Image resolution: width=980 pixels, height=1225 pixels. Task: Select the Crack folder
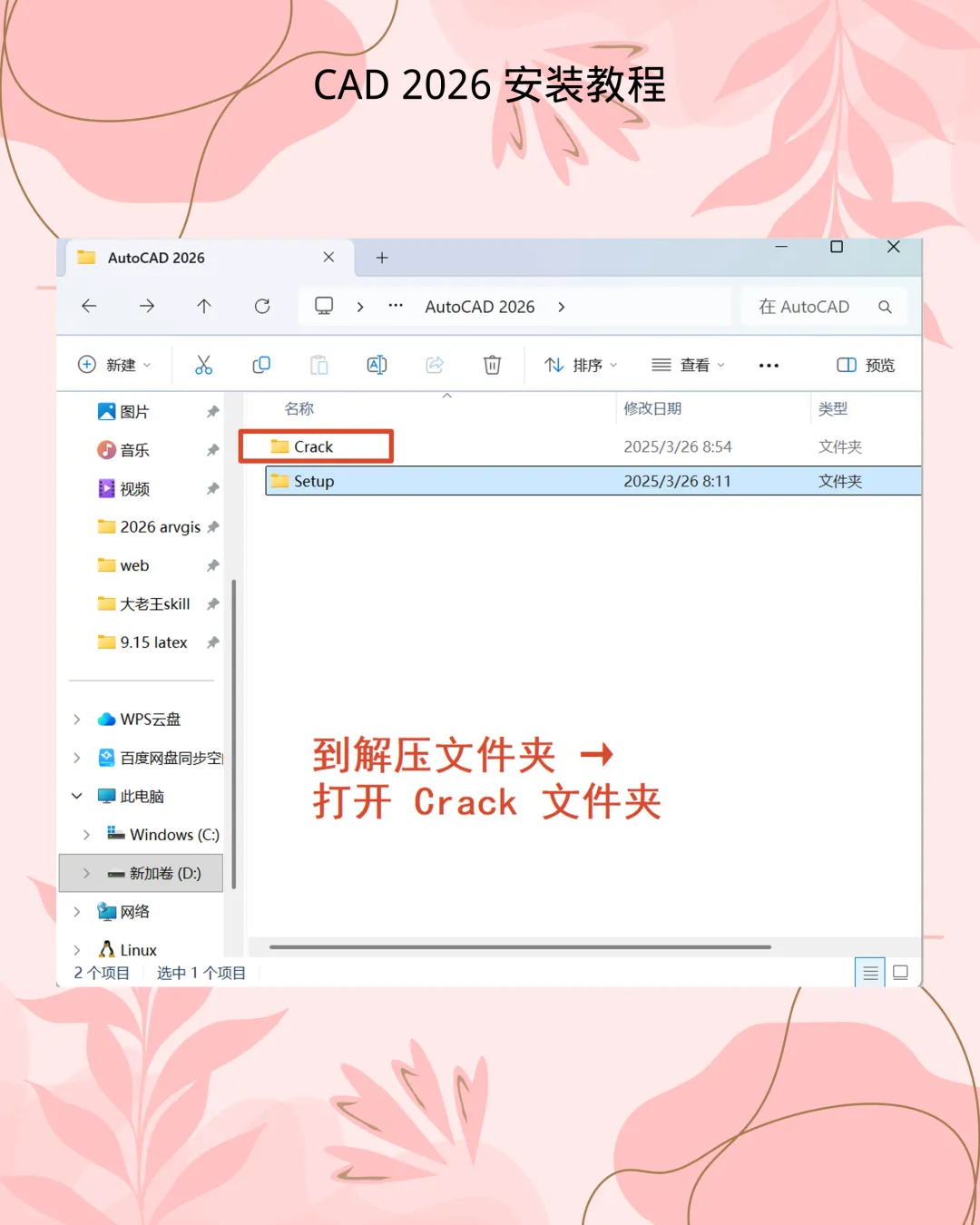click(314, 446)
